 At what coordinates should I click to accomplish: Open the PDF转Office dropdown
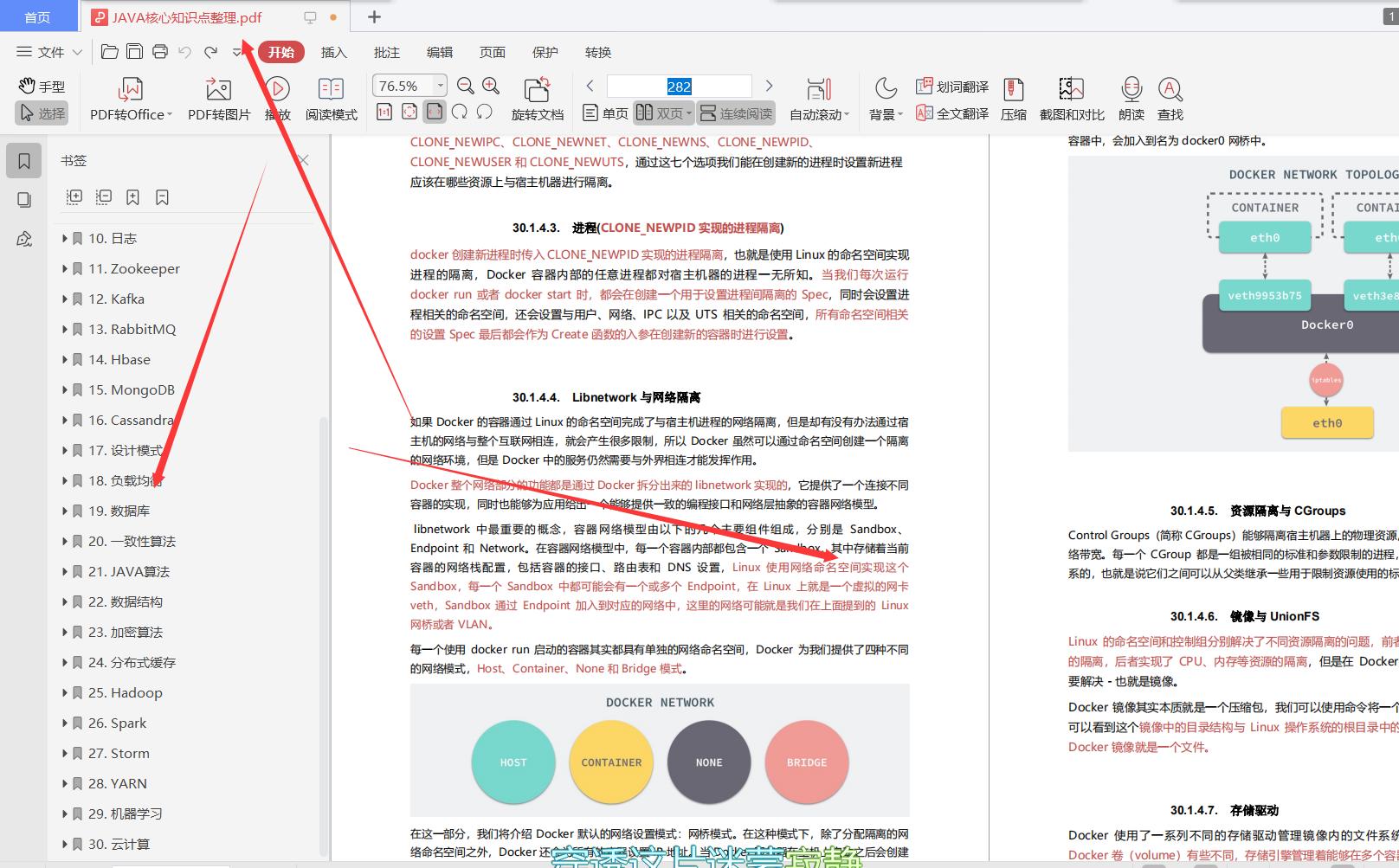(x=128, y=97)
